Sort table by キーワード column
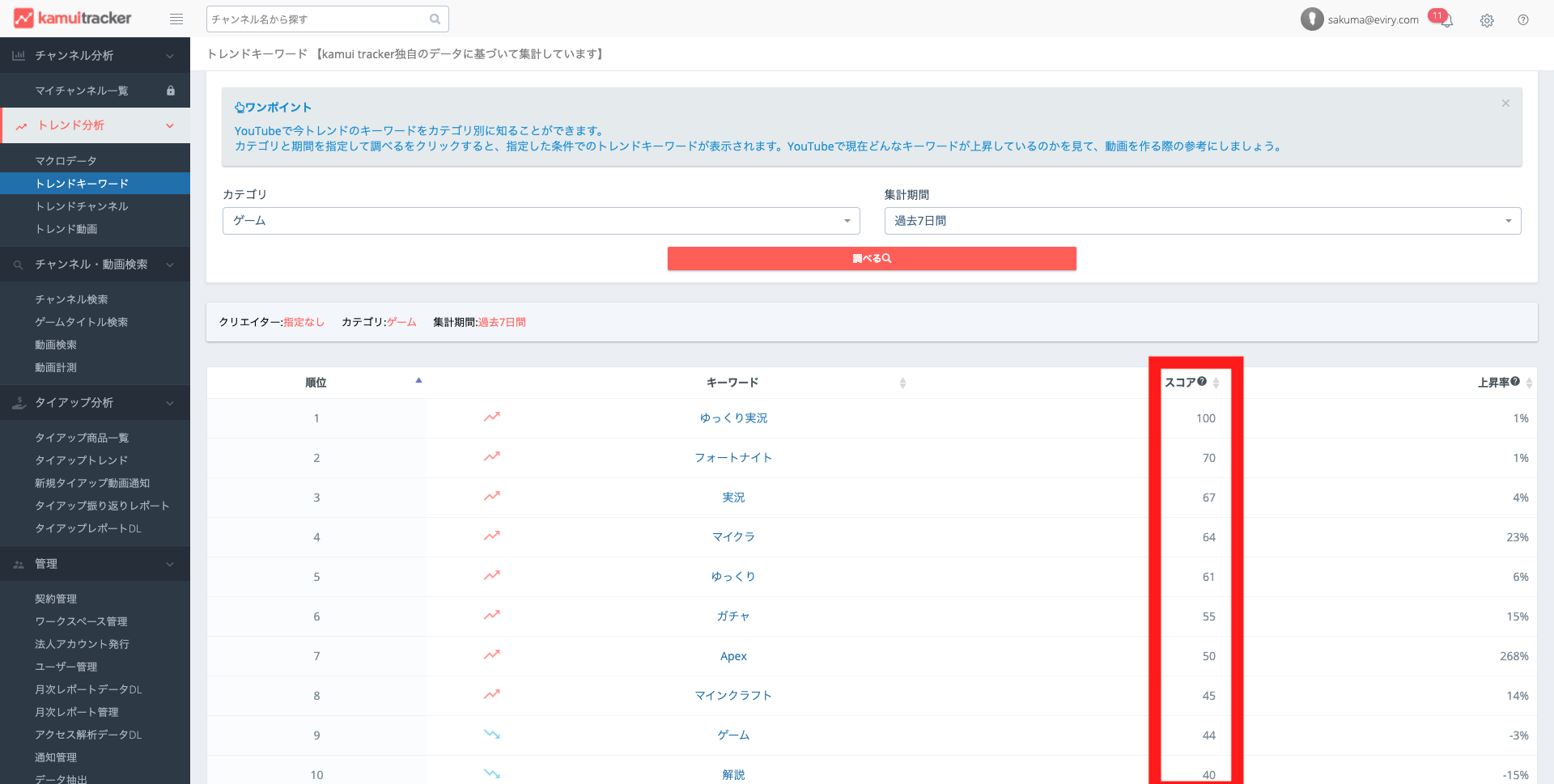The height and width of the screenshot is (784, 1554). [x=732, y=383]
